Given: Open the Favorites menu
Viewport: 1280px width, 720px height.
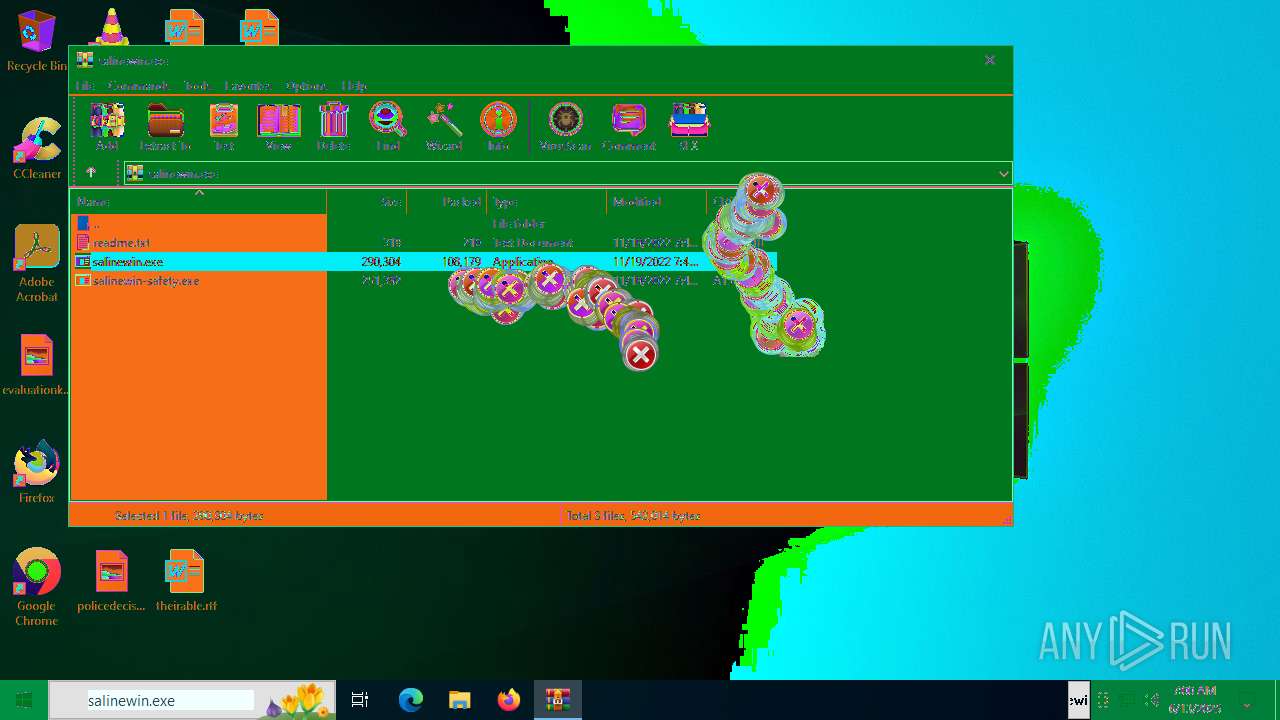Looking at the screenshot, I should (x=247, y=86).
